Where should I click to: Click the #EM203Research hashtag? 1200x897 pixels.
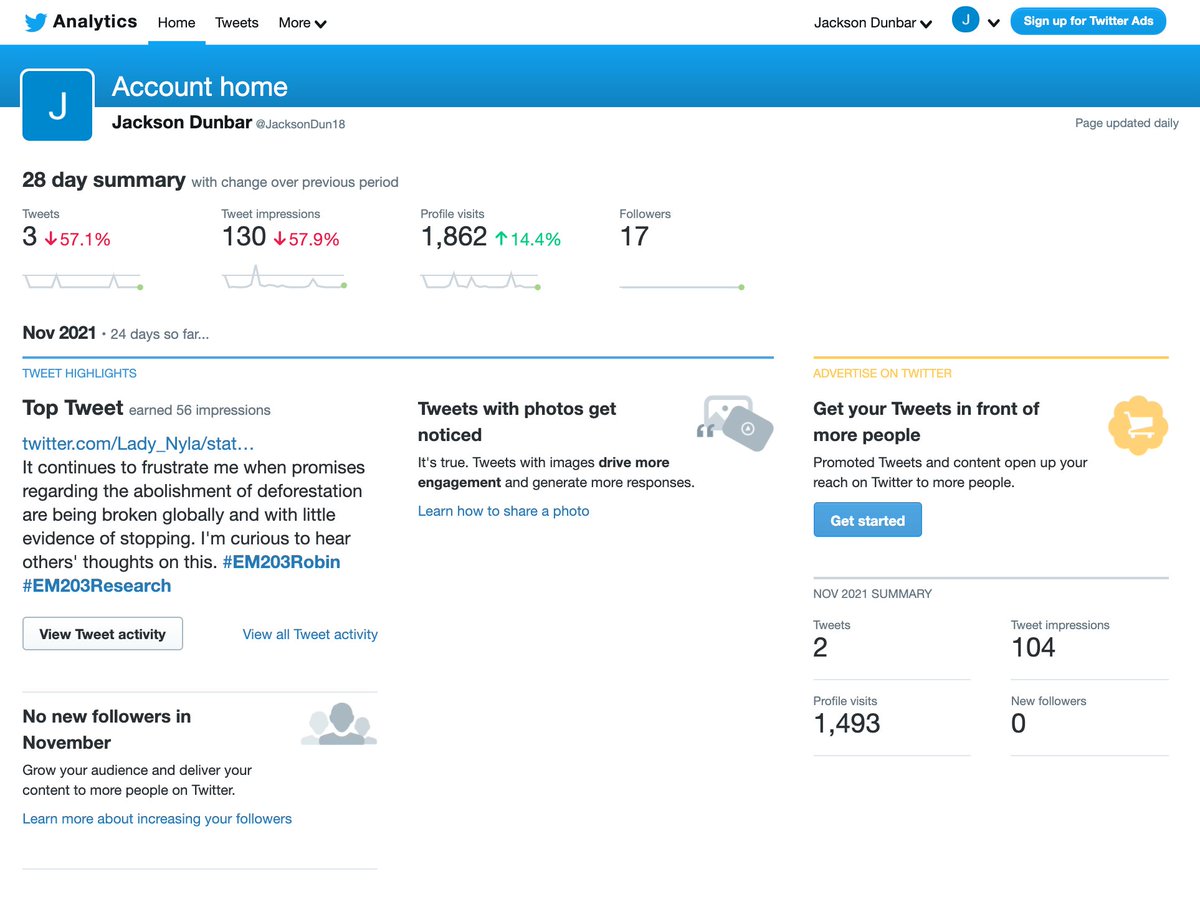pos(97,586)
